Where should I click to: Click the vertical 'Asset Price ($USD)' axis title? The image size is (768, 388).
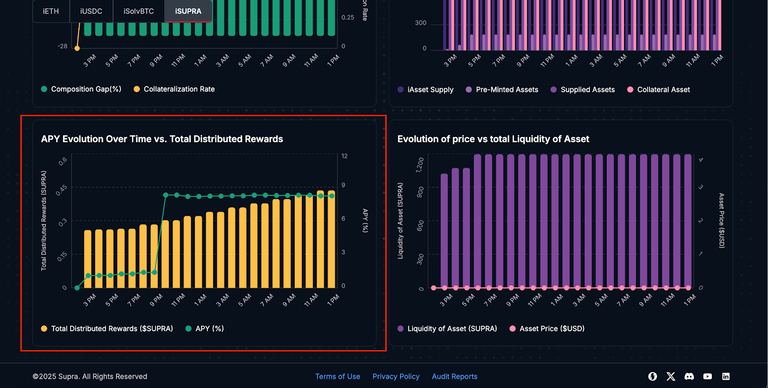click(721, 220)
